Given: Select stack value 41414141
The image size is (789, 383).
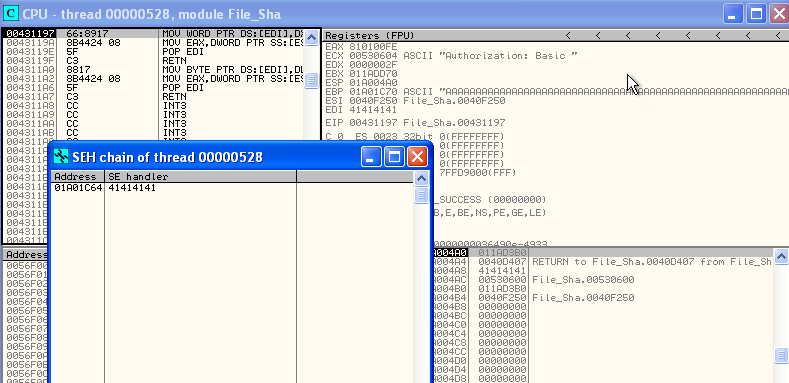Looking at the screenshot, I should [502, 270].
